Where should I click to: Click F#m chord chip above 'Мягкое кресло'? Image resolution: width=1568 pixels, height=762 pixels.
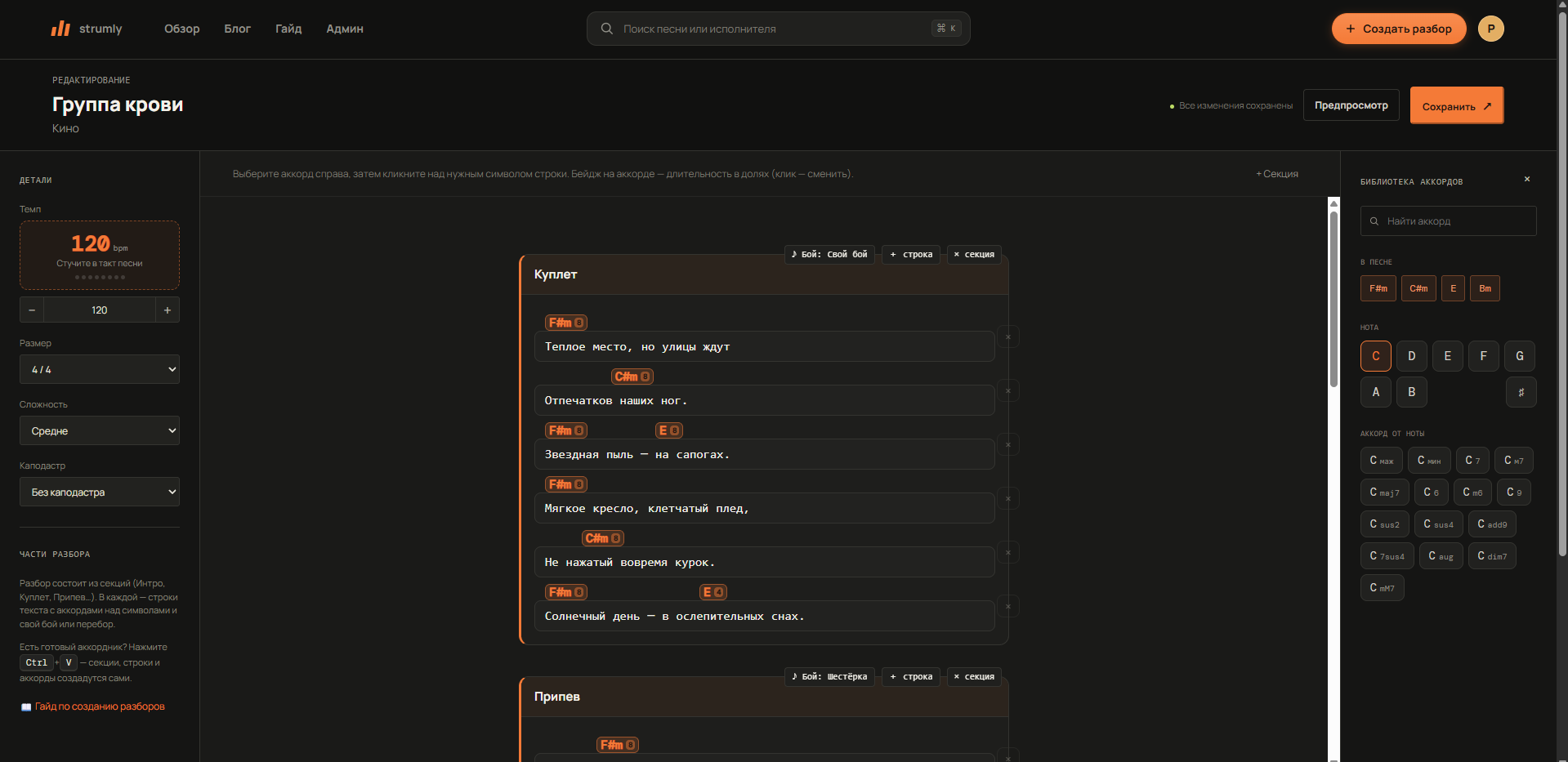(565, 484)
